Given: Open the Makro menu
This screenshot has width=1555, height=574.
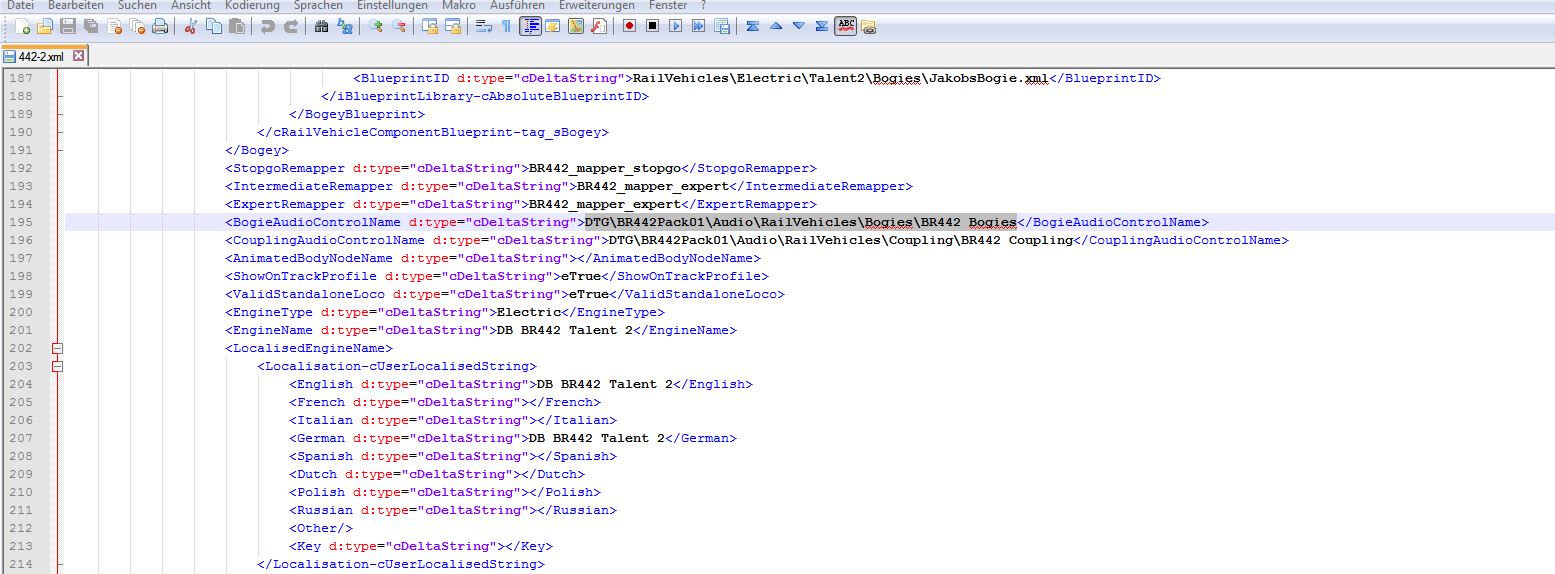Looking at the screenshot, I should (x=458, y=5).
